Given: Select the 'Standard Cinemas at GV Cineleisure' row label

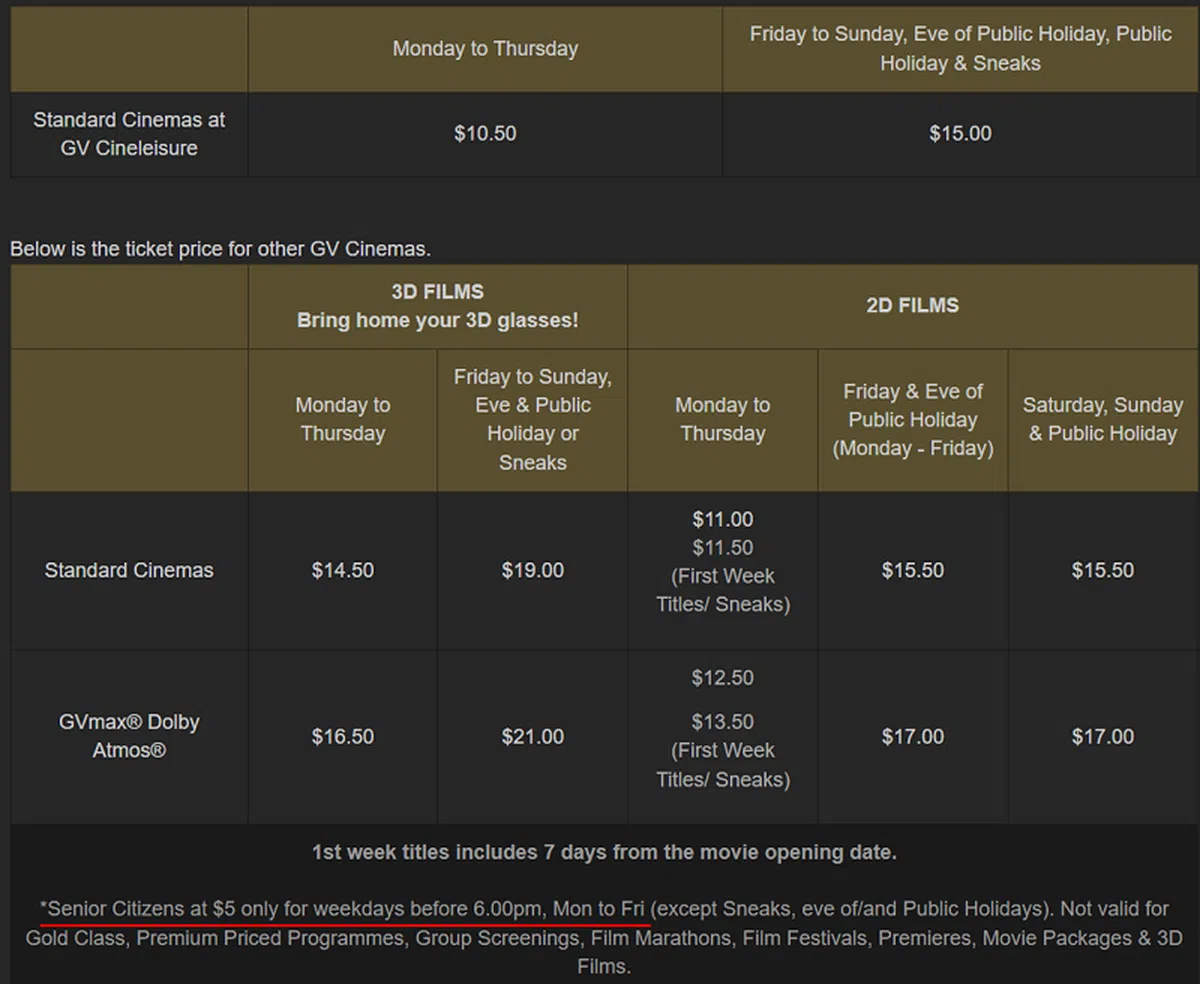Looking at the screenshot, I should tap(129, 134).
